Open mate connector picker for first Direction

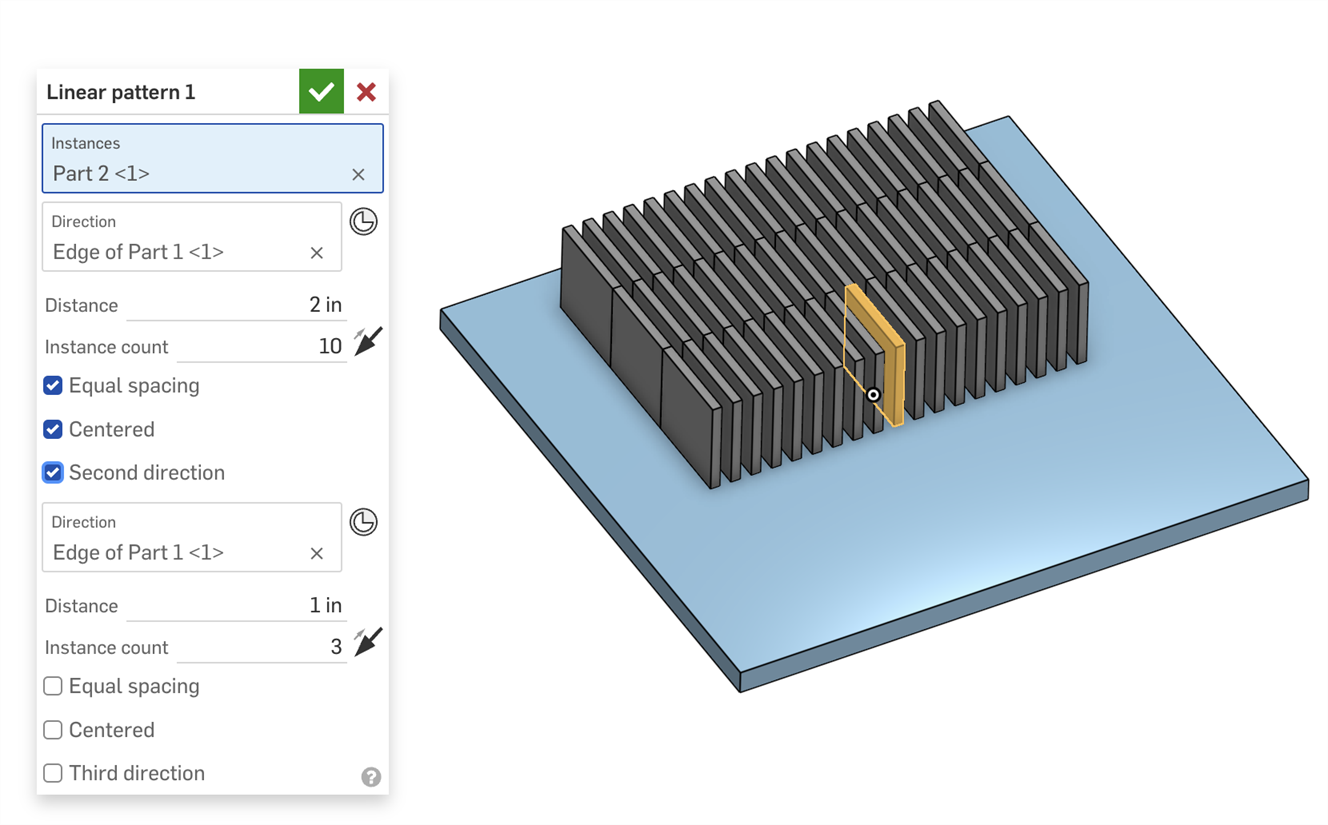(363, 221)
